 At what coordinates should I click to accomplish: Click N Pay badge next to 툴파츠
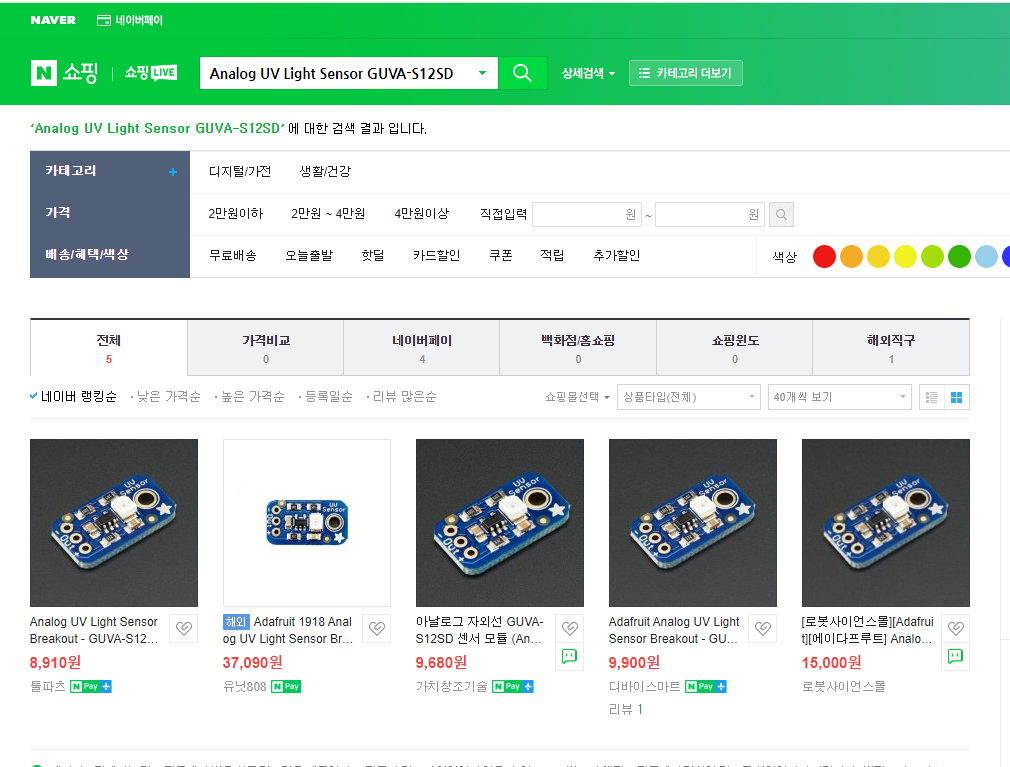point(90,687)
